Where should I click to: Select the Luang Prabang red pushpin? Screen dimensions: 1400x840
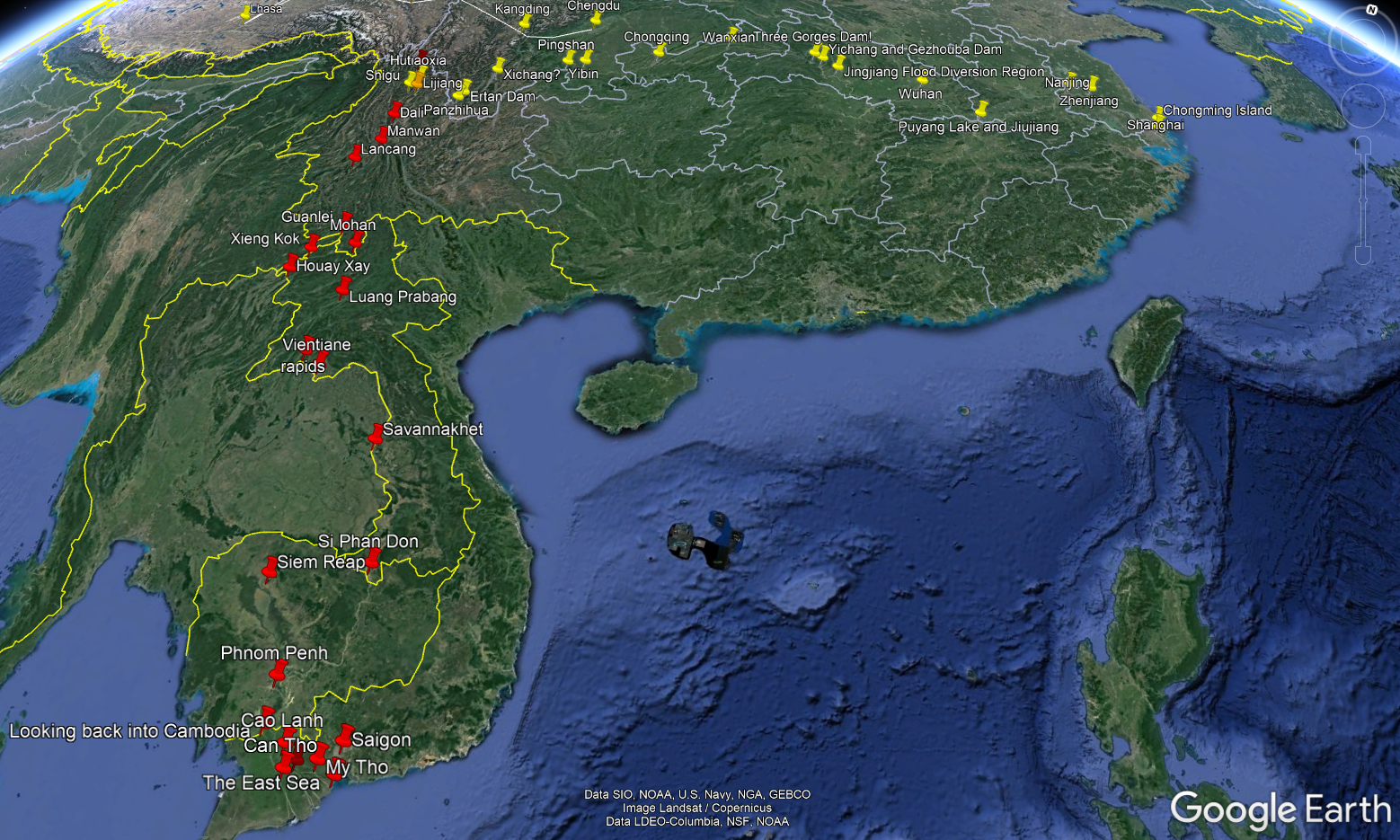tap(343, 287)
